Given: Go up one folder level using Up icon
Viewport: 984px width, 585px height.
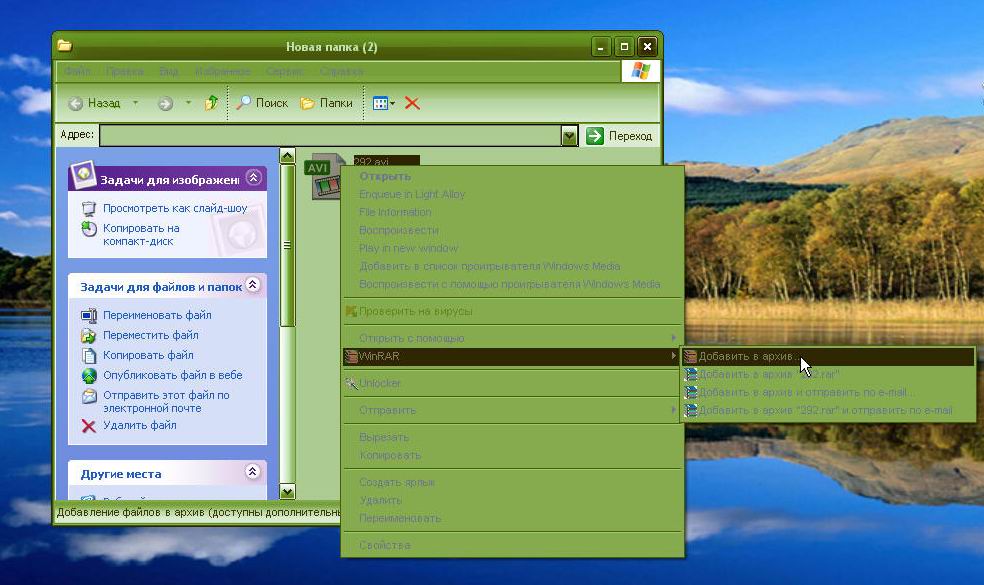Looking at the screenshot, I should pos(211,103).
